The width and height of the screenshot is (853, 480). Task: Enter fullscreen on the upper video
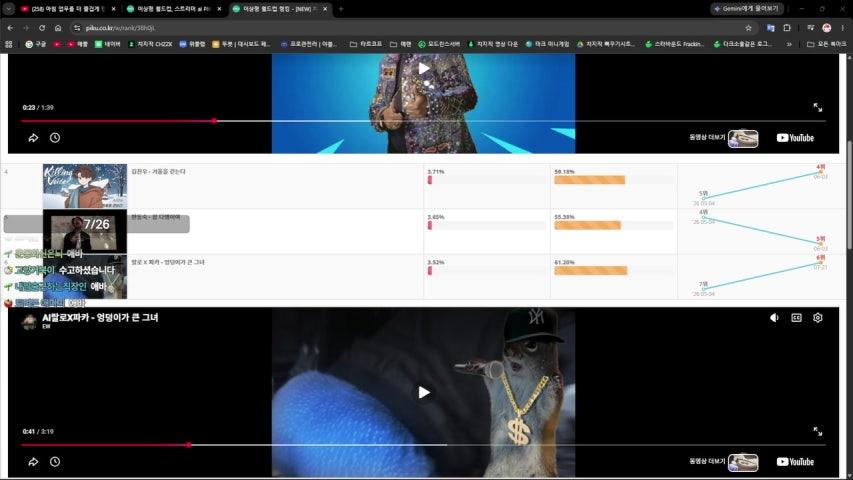coord(818,108)
